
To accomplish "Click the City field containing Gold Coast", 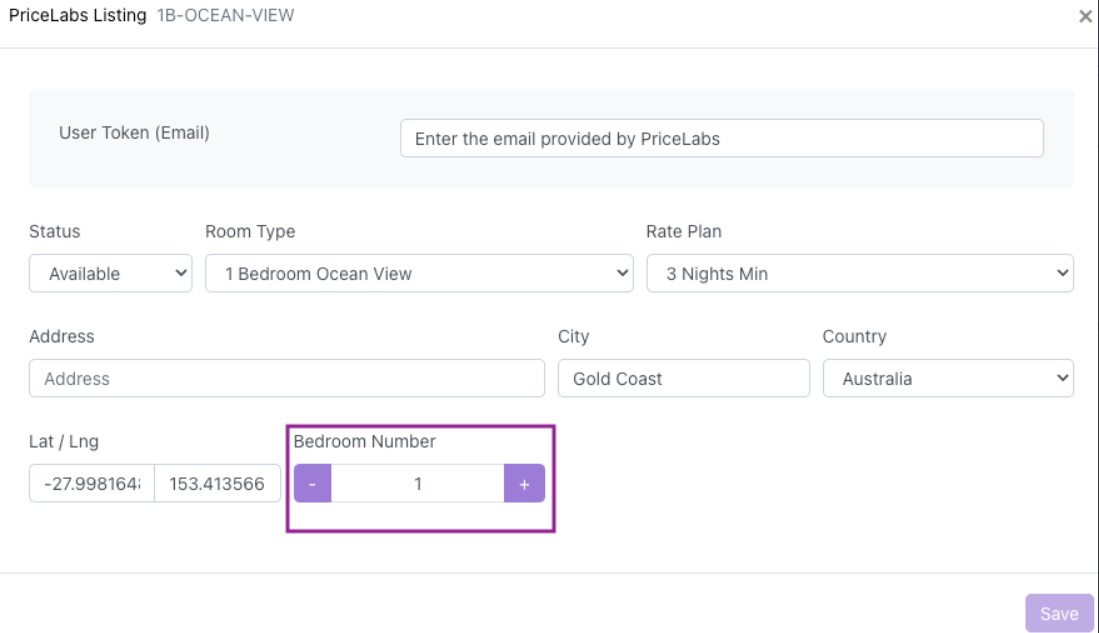I will pyautogui.click(x=683, y=379).
